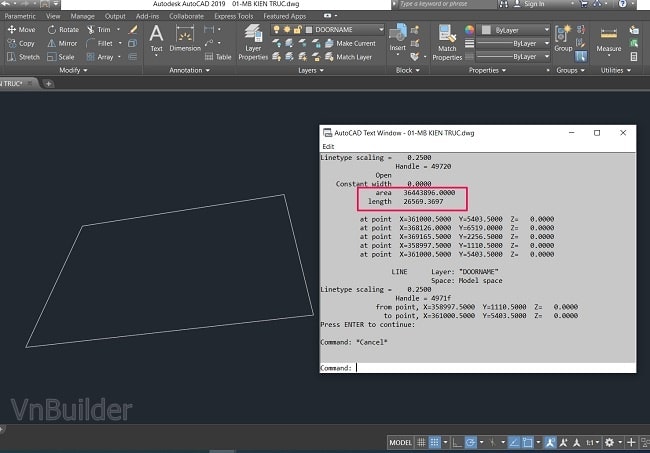The height and width of the screenshot is (453, 650).
Task: Open Edit menu in Text Window
Action: click(x=328, y=146)
